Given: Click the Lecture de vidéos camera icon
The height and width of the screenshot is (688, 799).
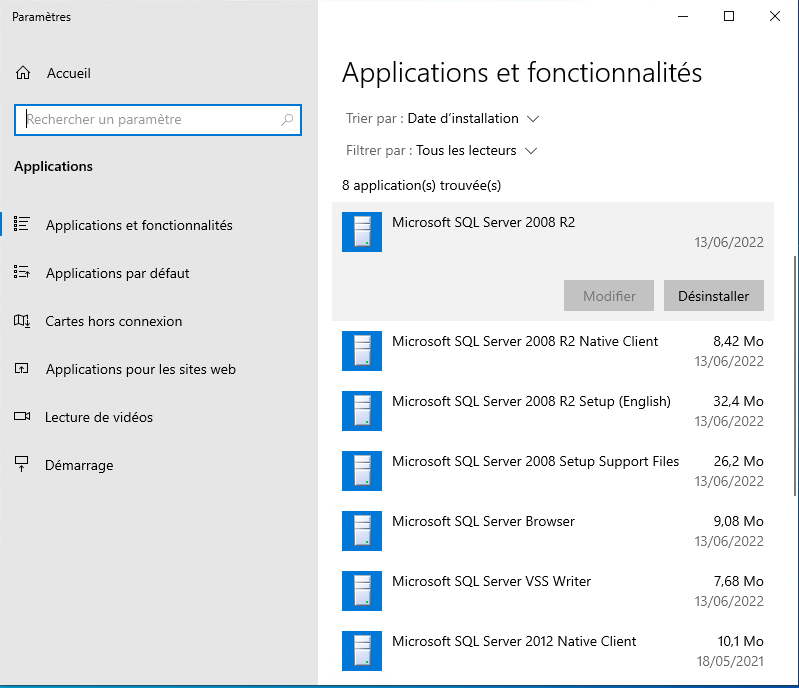Looking at the screenshot, I should 22,416.
